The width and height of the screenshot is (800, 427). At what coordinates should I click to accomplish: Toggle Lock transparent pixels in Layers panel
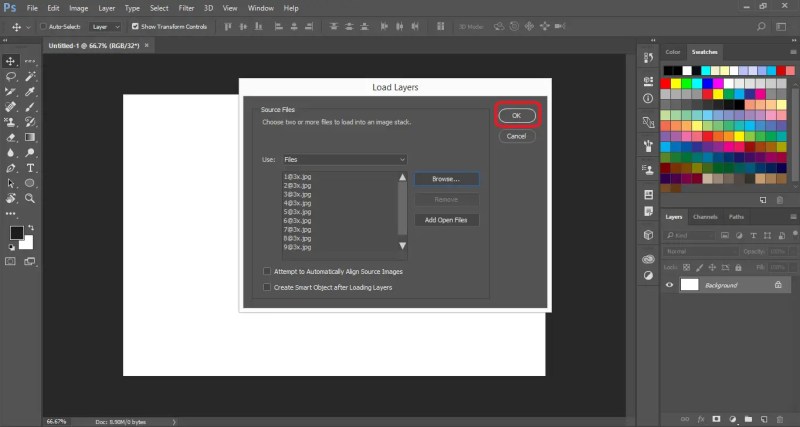click(686, 267)
